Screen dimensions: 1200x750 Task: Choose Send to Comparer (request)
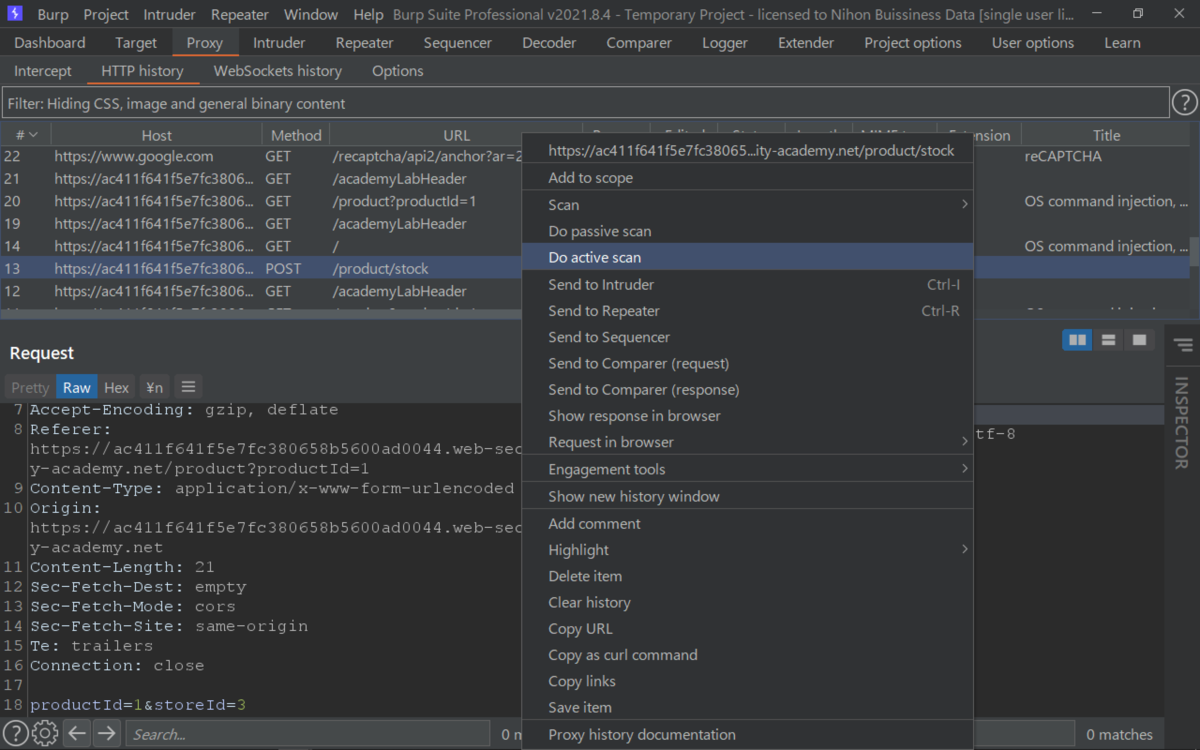(748, 363)
